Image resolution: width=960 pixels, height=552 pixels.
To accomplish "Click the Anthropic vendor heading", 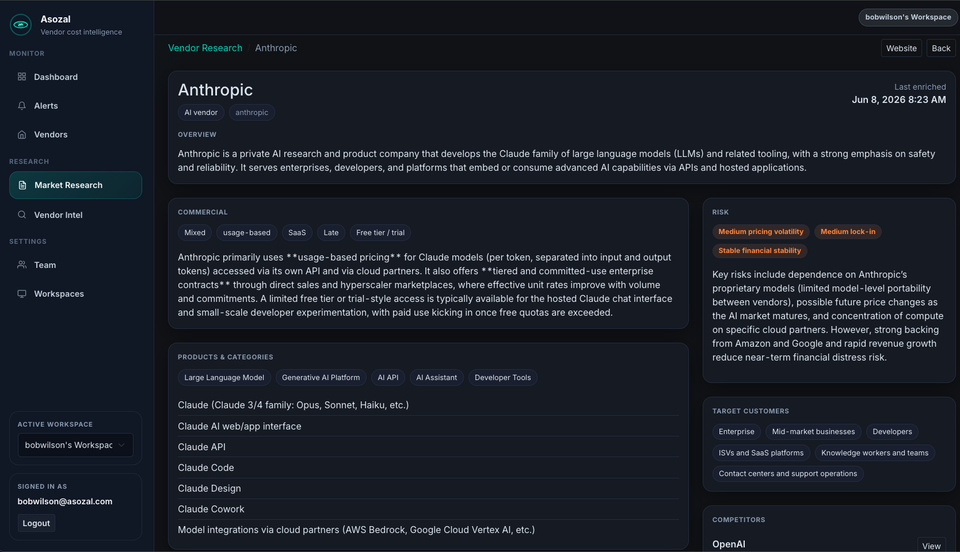I will click(215, 90).
